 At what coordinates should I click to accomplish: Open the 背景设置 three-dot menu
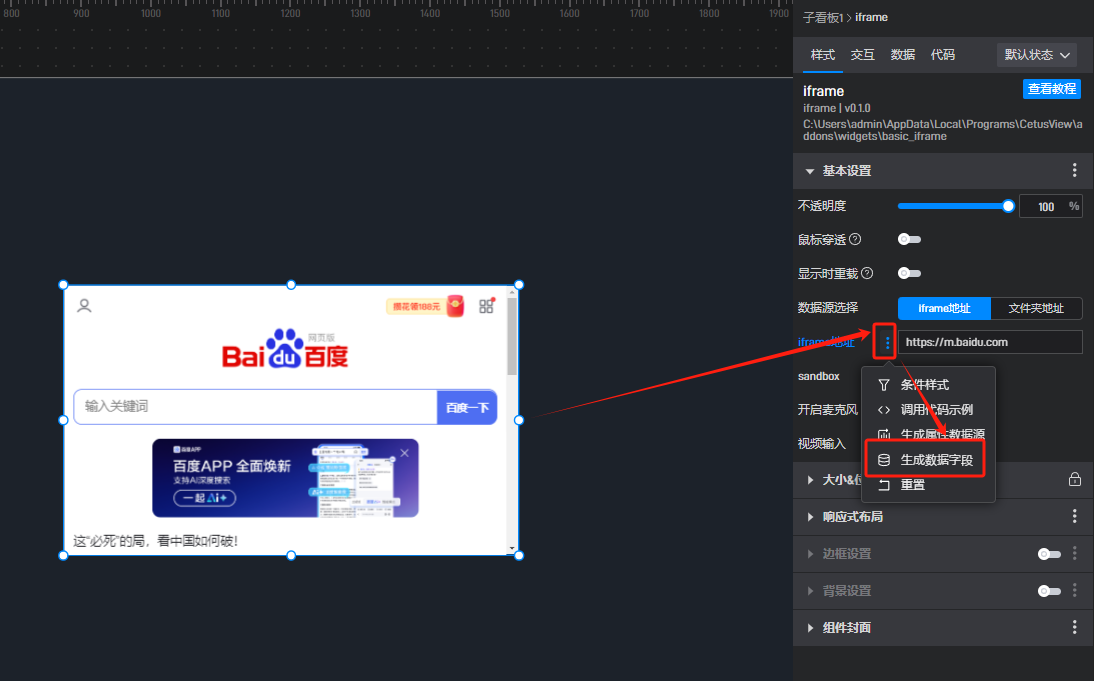pos(1074,590)
